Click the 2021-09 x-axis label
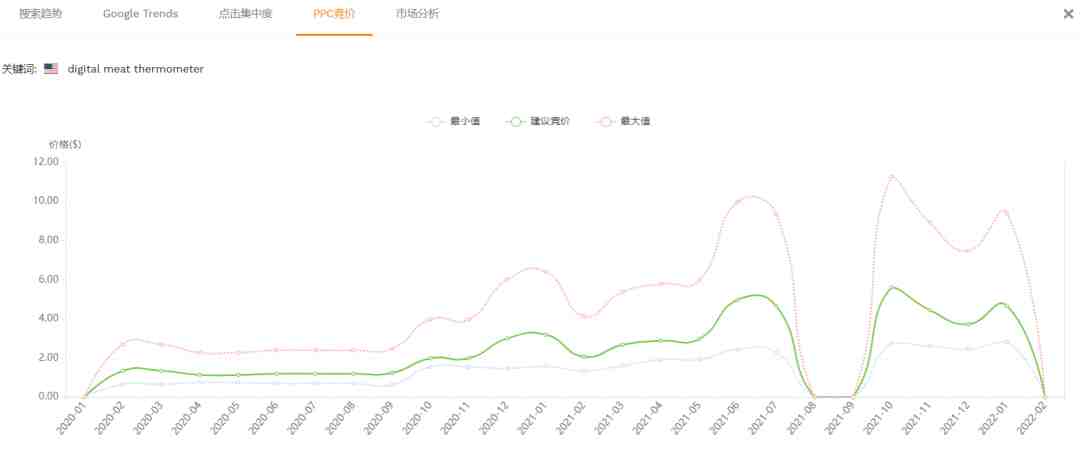This screenshot has width=1080, height=454. (838, 418)
